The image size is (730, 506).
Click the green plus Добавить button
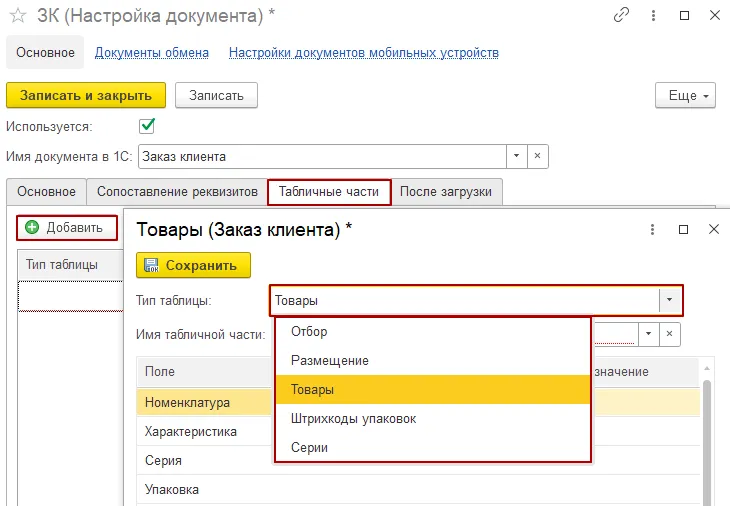(66, 227)
